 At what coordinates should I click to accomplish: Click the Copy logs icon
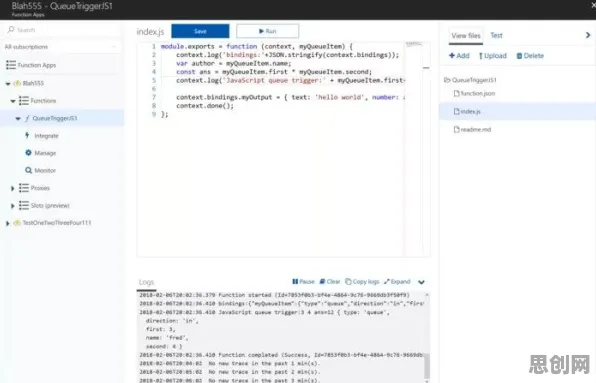[348, 282]
